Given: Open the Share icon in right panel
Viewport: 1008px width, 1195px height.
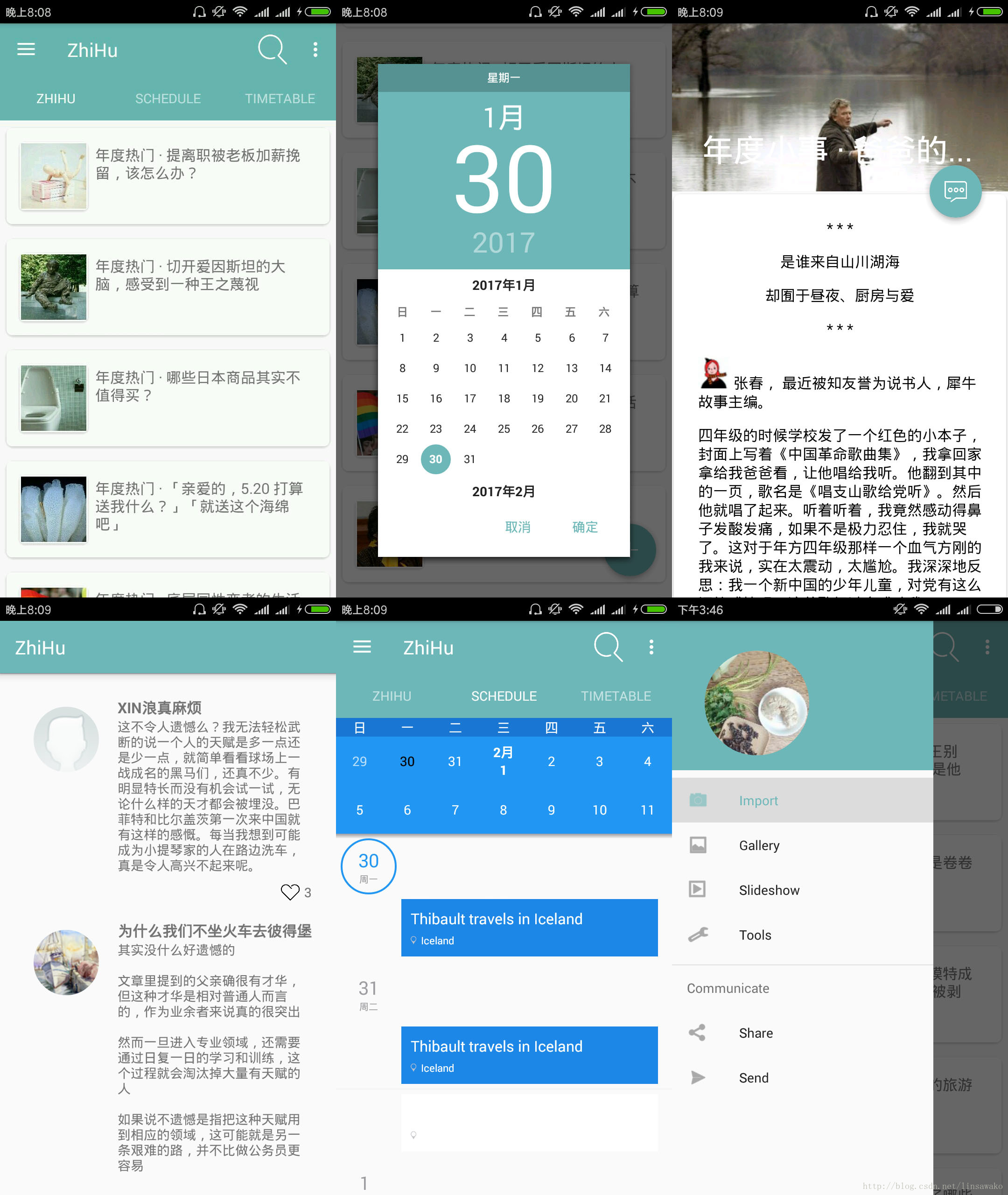Looking at the screenshot, I should (x=697, y=1032).
